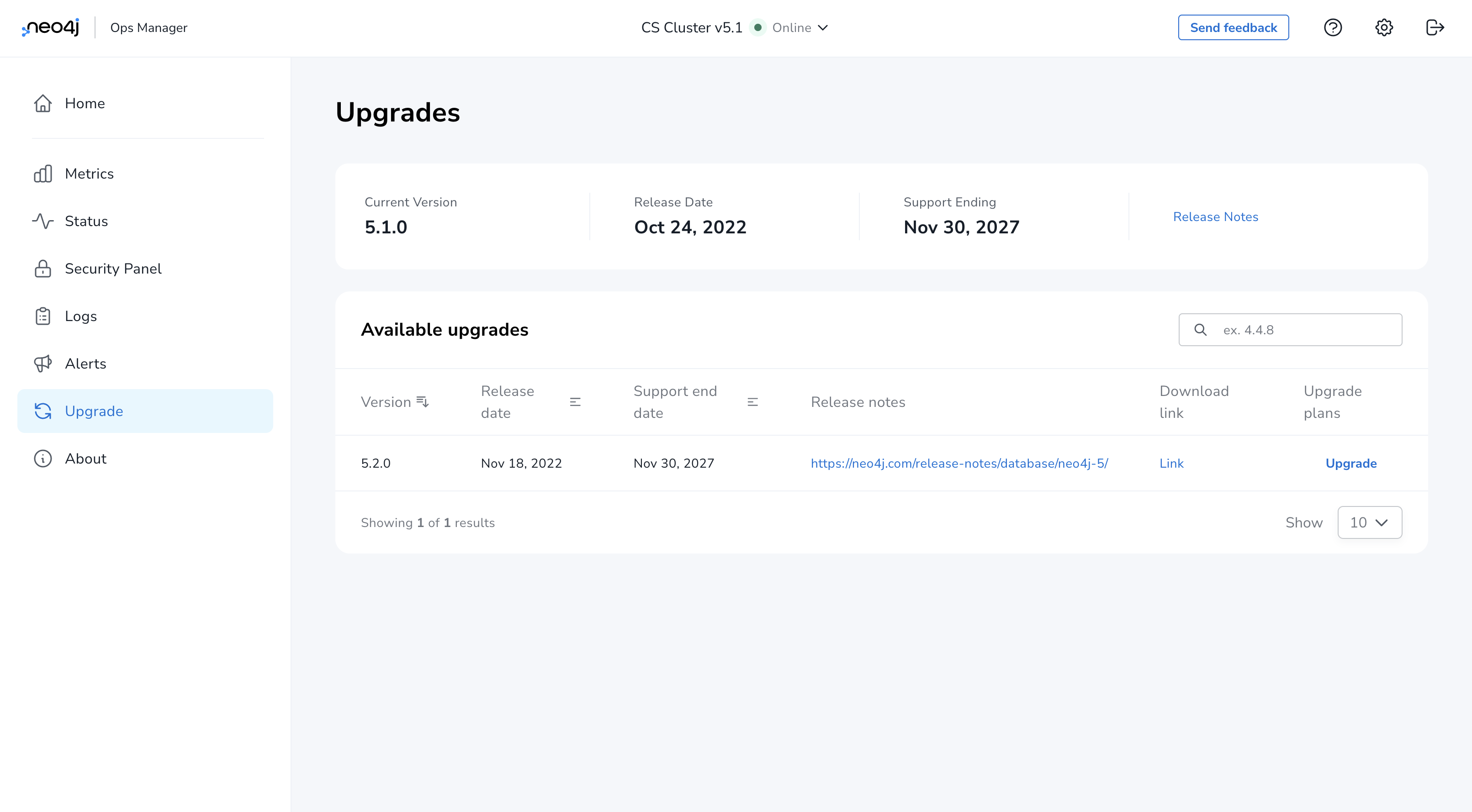Open the Show 10 rows dropdown
Viewport: 1472px width, 812px height.
click(1369, 522)
